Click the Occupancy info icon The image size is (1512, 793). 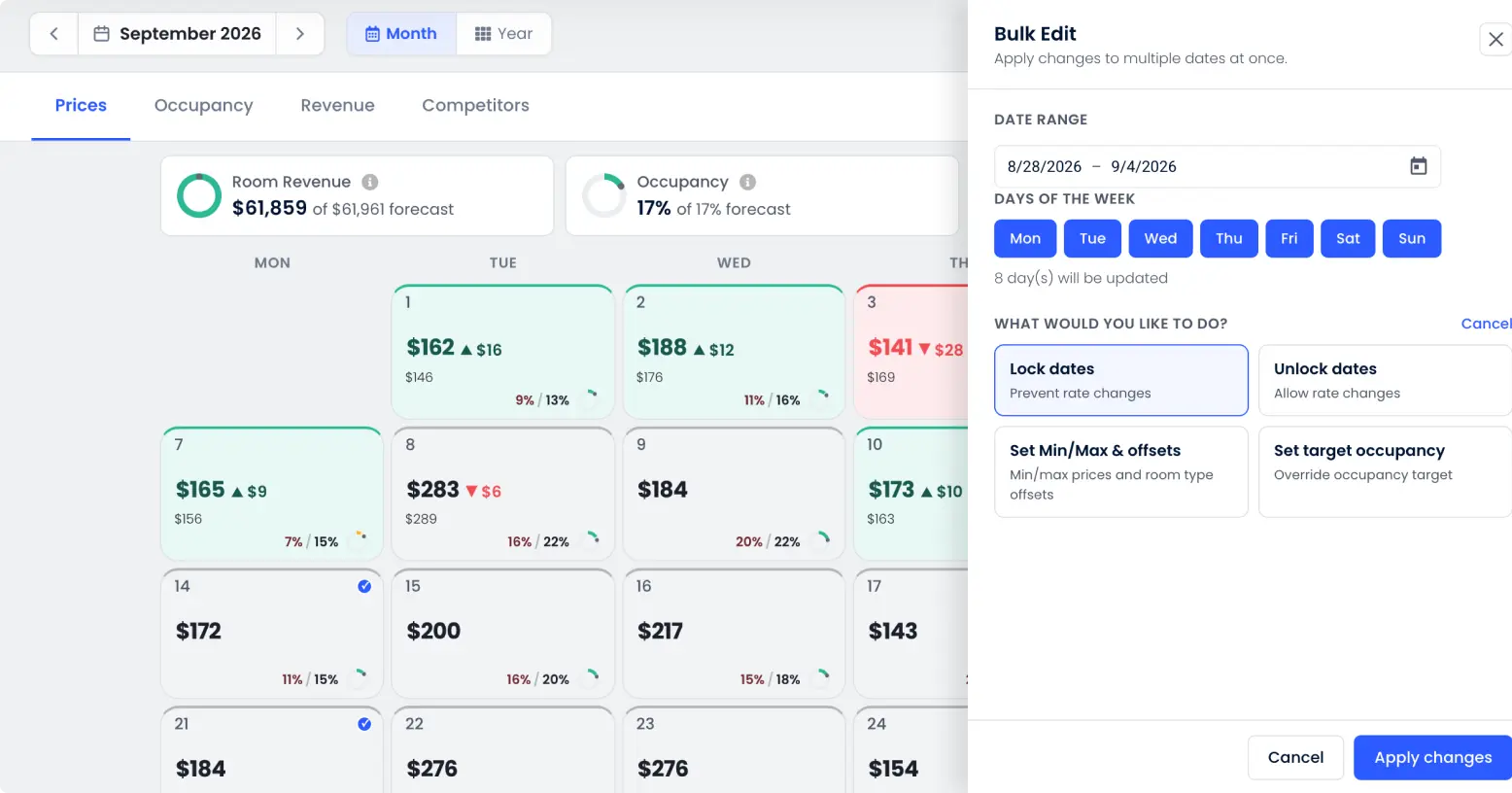747,182
